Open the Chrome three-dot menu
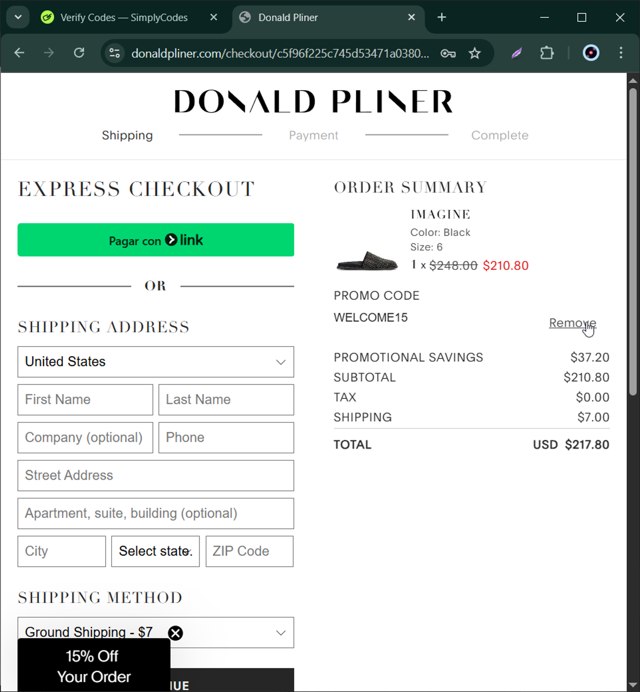This screenshot has width=640, height=692. tap(621, 53)
